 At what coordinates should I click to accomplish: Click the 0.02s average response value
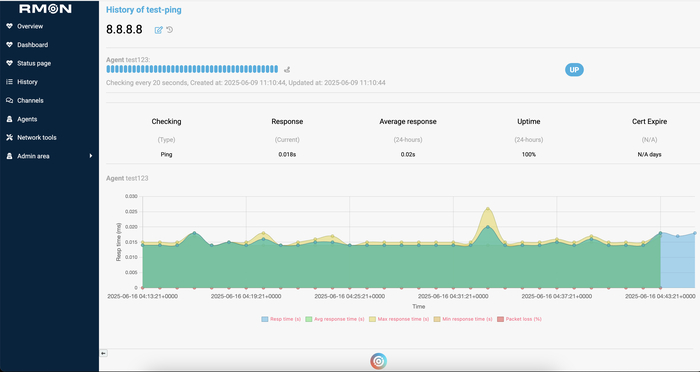tap(408, 155)
